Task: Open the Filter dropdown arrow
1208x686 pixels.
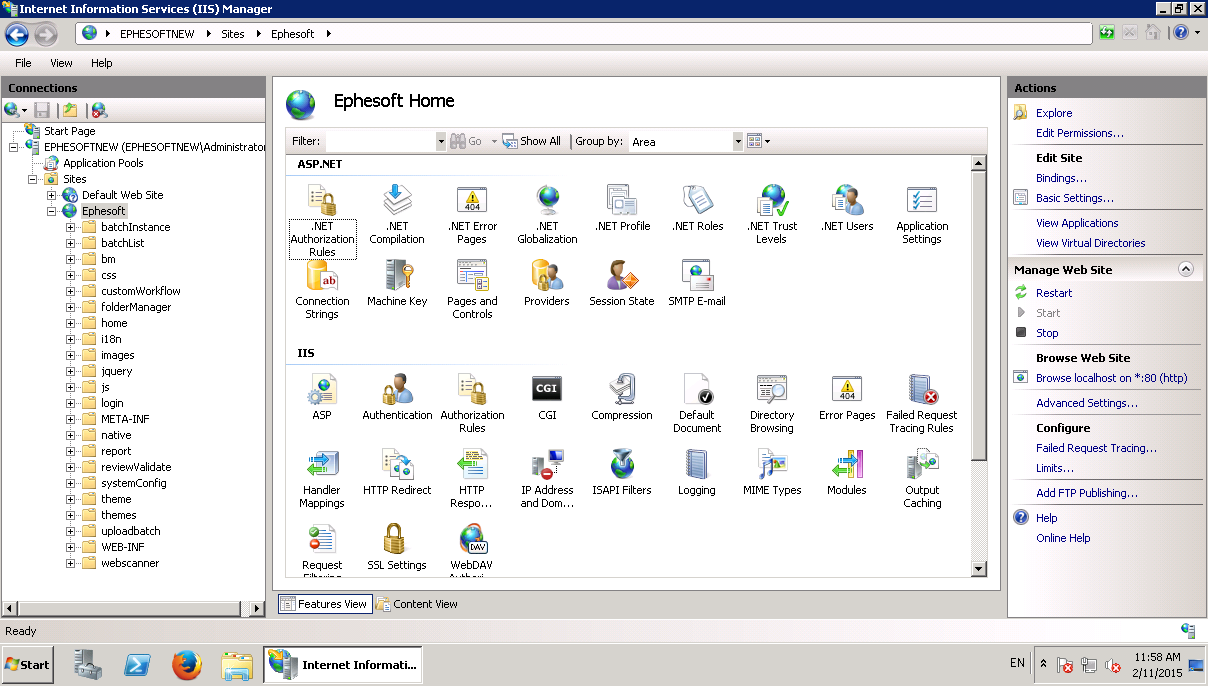Action: coord(441,142)
